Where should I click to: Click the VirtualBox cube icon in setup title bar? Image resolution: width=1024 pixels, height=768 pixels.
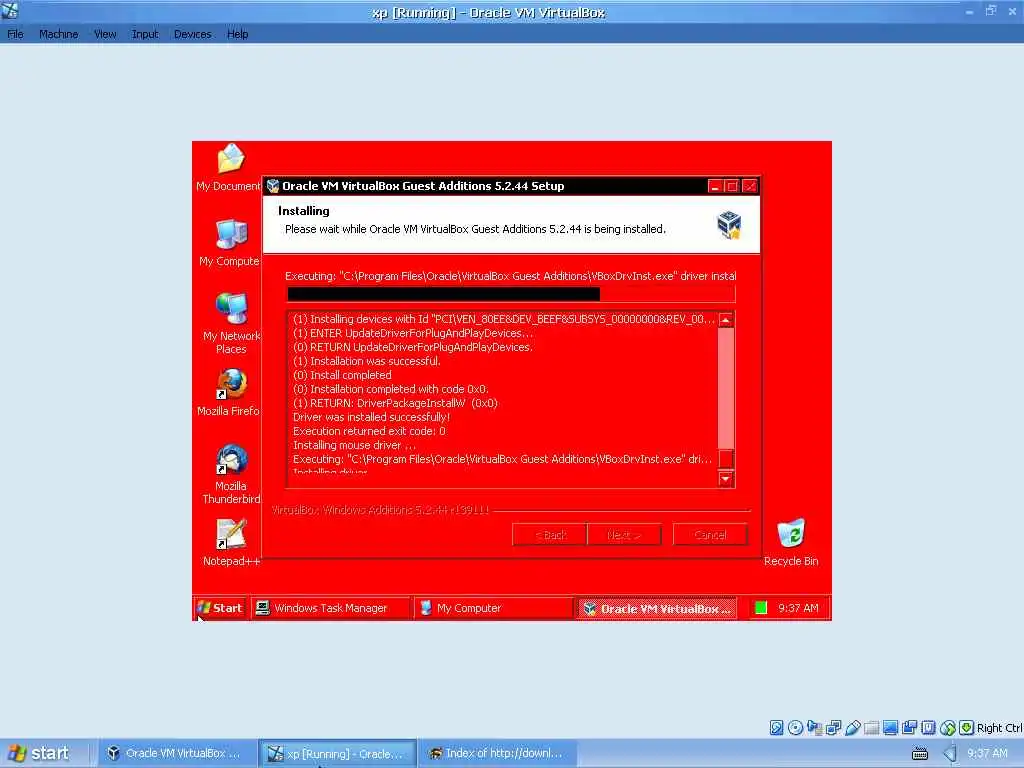(273, 186)
